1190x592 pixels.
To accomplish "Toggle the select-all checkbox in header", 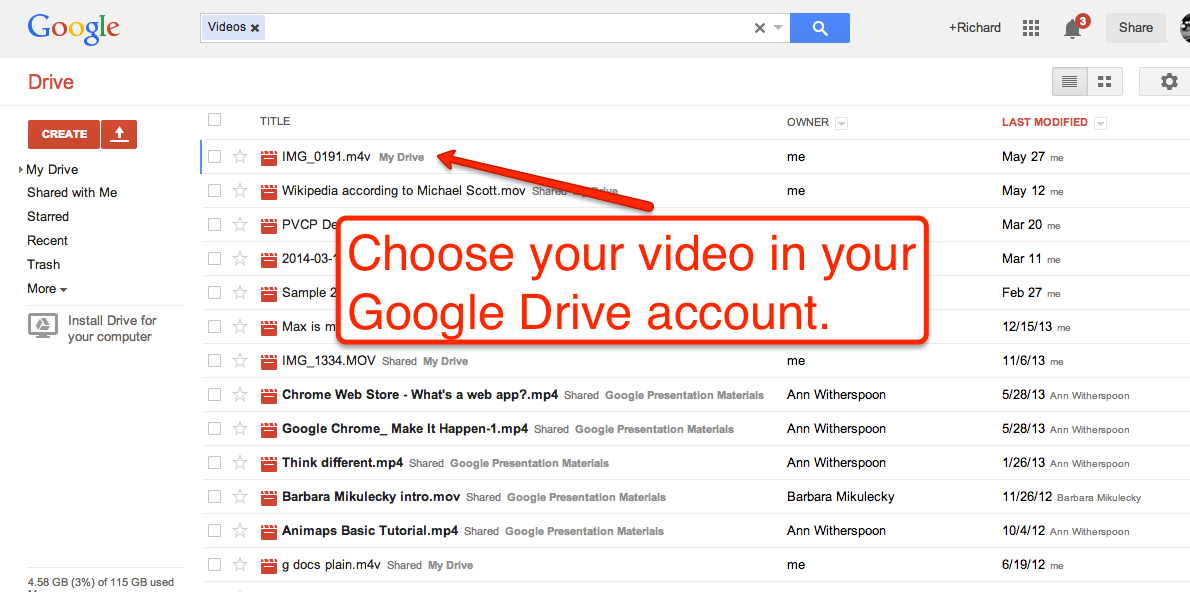I will click(x=215, y=119).
